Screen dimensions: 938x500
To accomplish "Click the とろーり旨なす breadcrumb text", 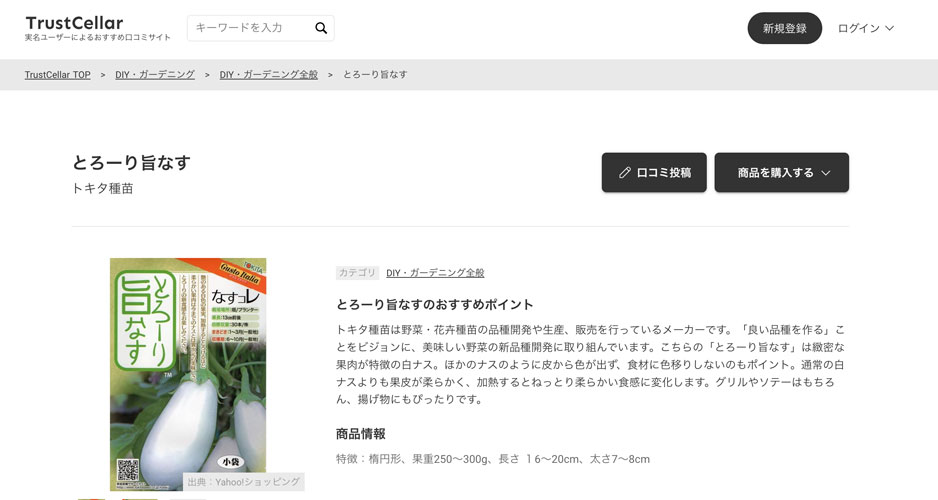I will click(375, 75).
